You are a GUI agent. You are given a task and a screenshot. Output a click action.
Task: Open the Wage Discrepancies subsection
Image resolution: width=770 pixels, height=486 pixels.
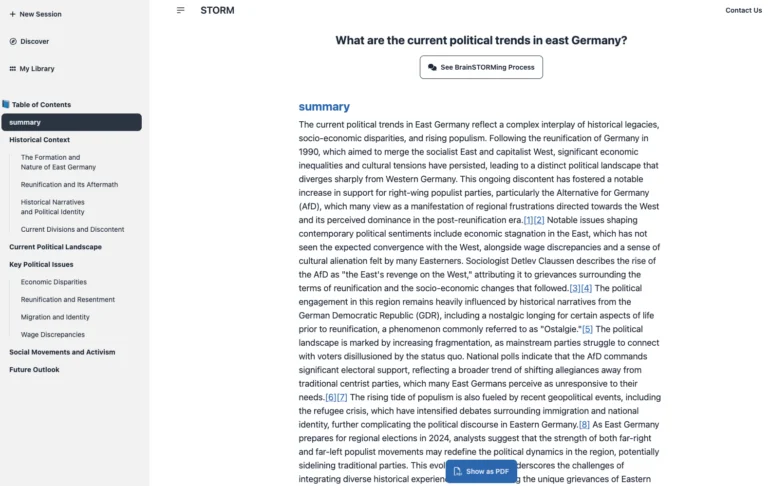coord(53,335)
